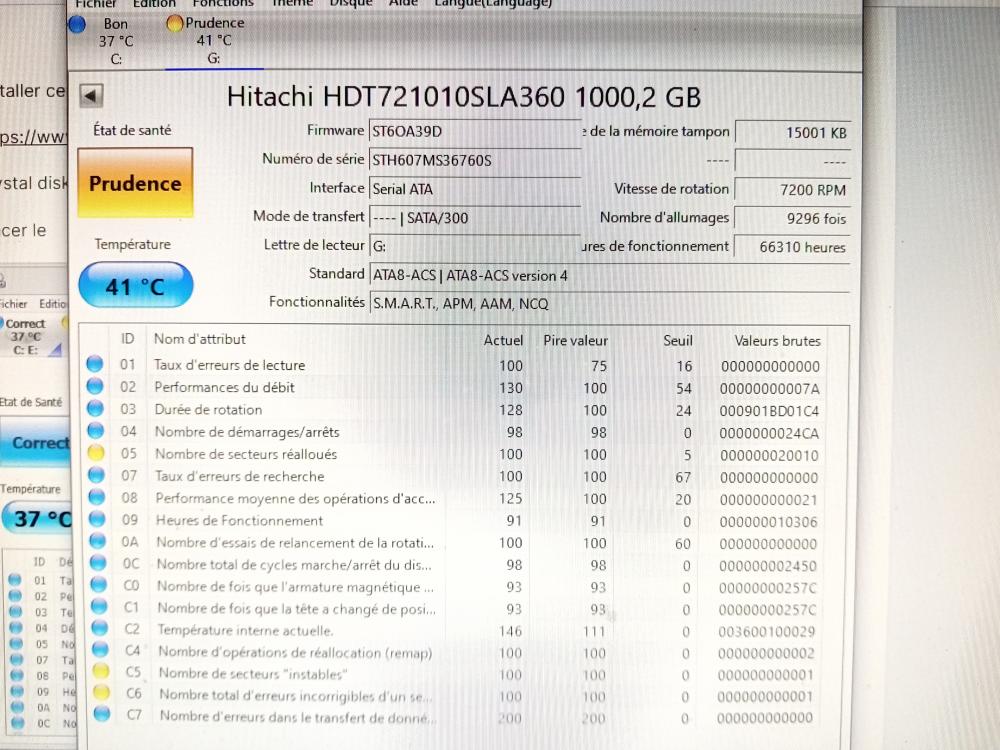Screen dimensions: 1000x750
Task: Click the power-on count 9296 fois
Action: [793, 219]
